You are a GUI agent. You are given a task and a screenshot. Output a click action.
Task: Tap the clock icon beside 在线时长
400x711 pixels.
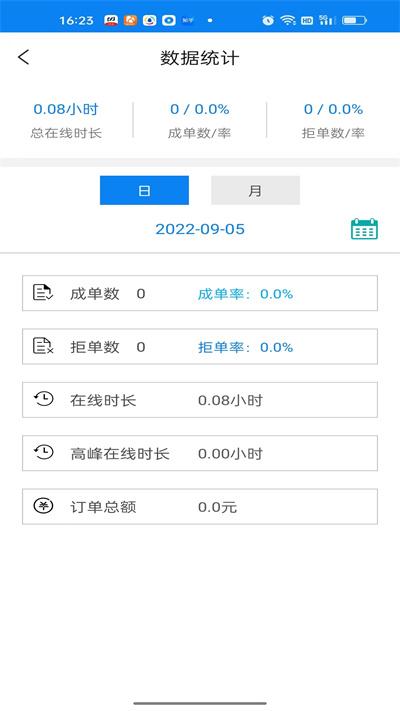pyautogui.click(x=44, y=399)
